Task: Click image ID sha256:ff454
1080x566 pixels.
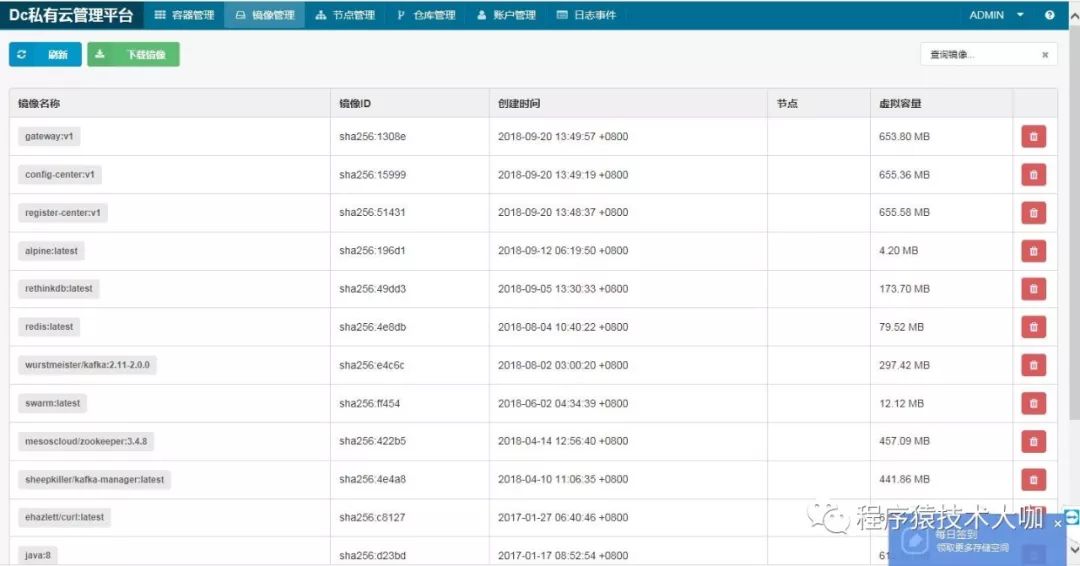Action: (x=369, y=403)
